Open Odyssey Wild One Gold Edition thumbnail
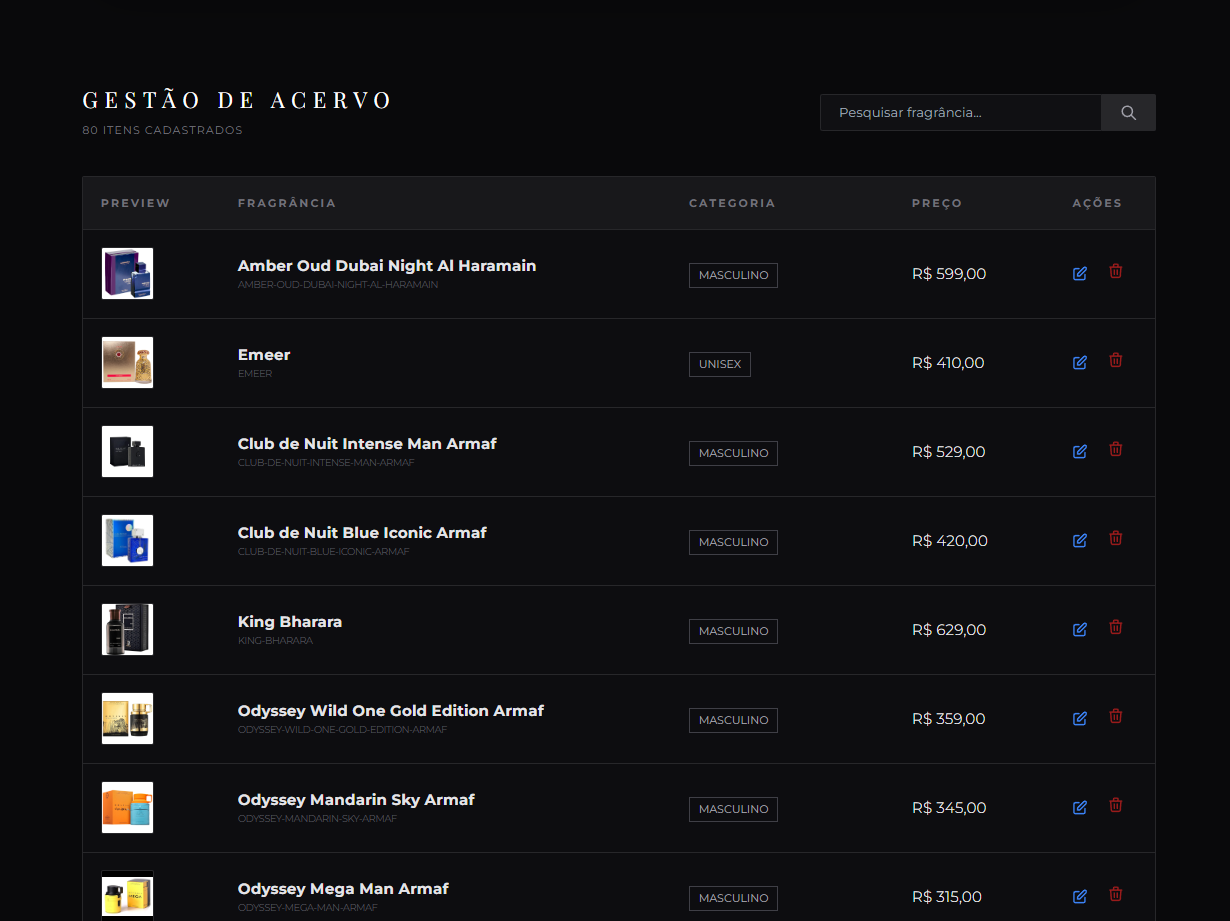Image resolution: width=1230 pixels, height=921 pixels. [127, 718]
